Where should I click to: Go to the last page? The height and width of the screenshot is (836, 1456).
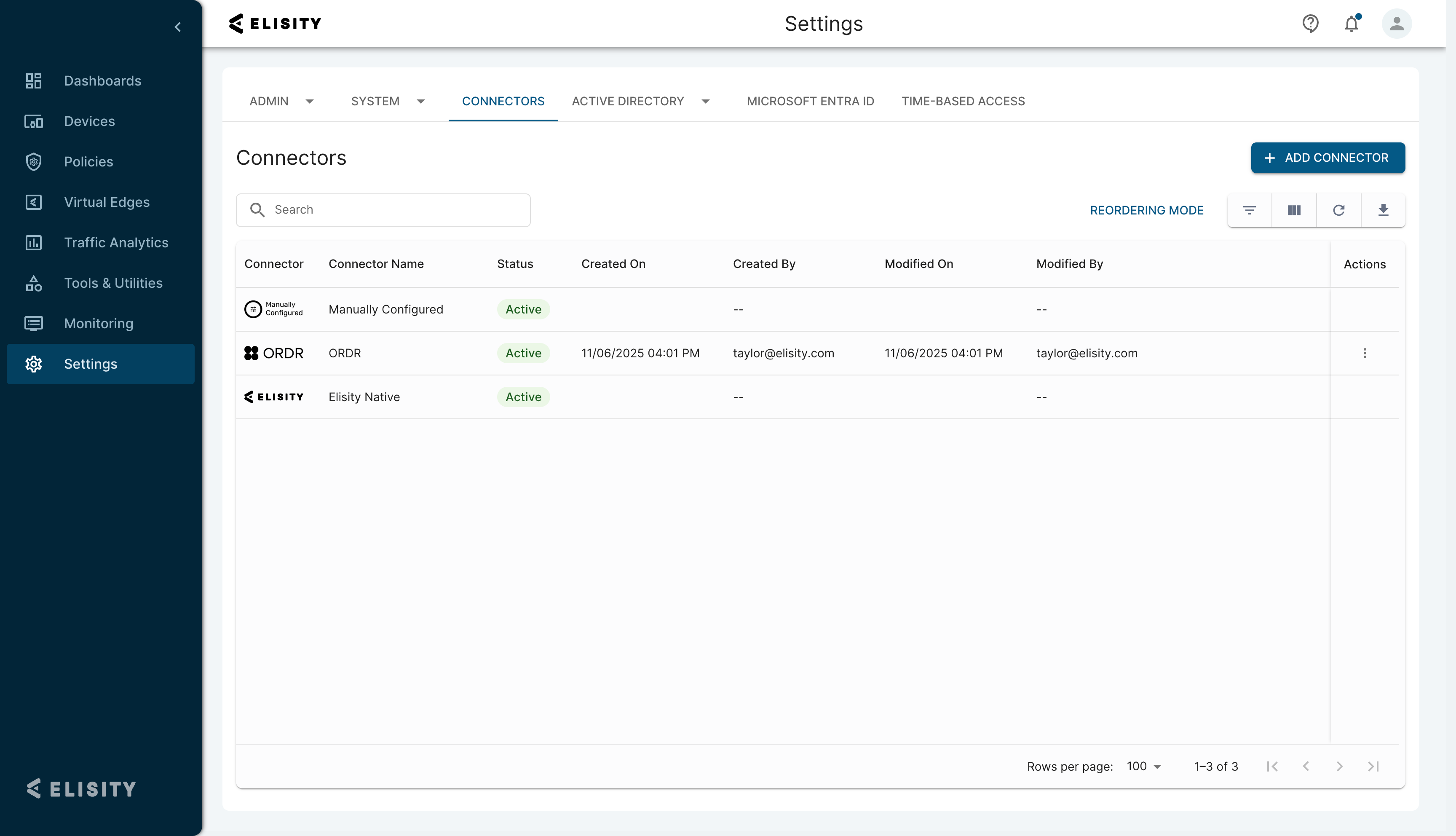click(x=1373, y=766)
